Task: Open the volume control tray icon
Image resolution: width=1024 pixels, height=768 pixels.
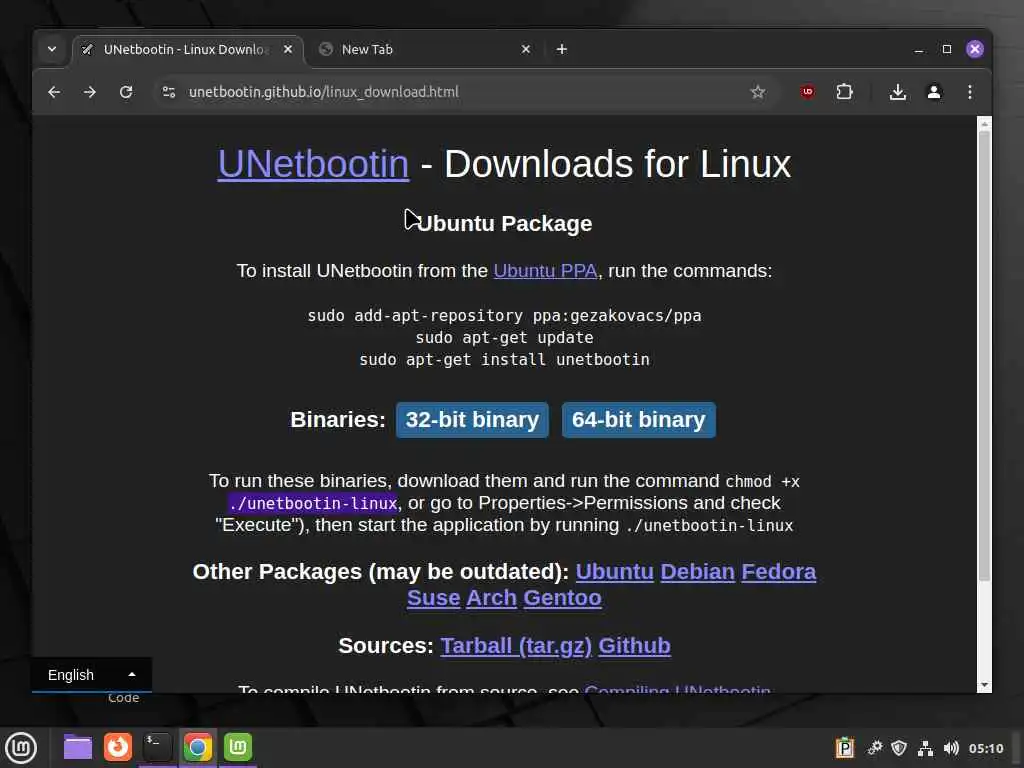Action: 952,748
